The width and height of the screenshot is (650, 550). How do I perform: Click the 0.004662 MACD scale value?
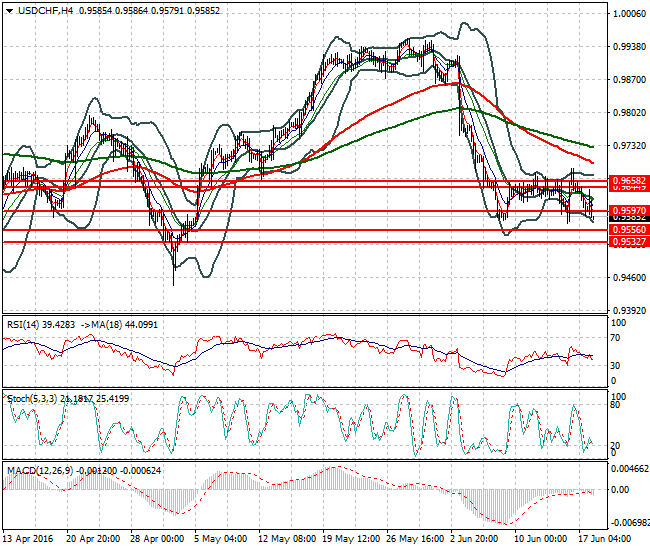(630, 469)
